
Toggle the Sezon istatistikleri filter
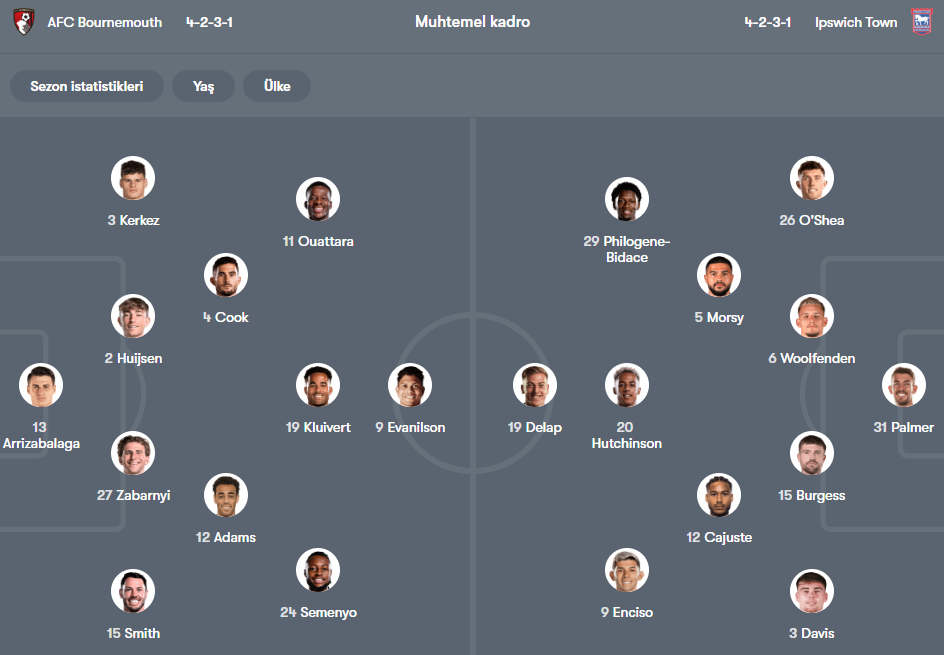pos(87,86)
